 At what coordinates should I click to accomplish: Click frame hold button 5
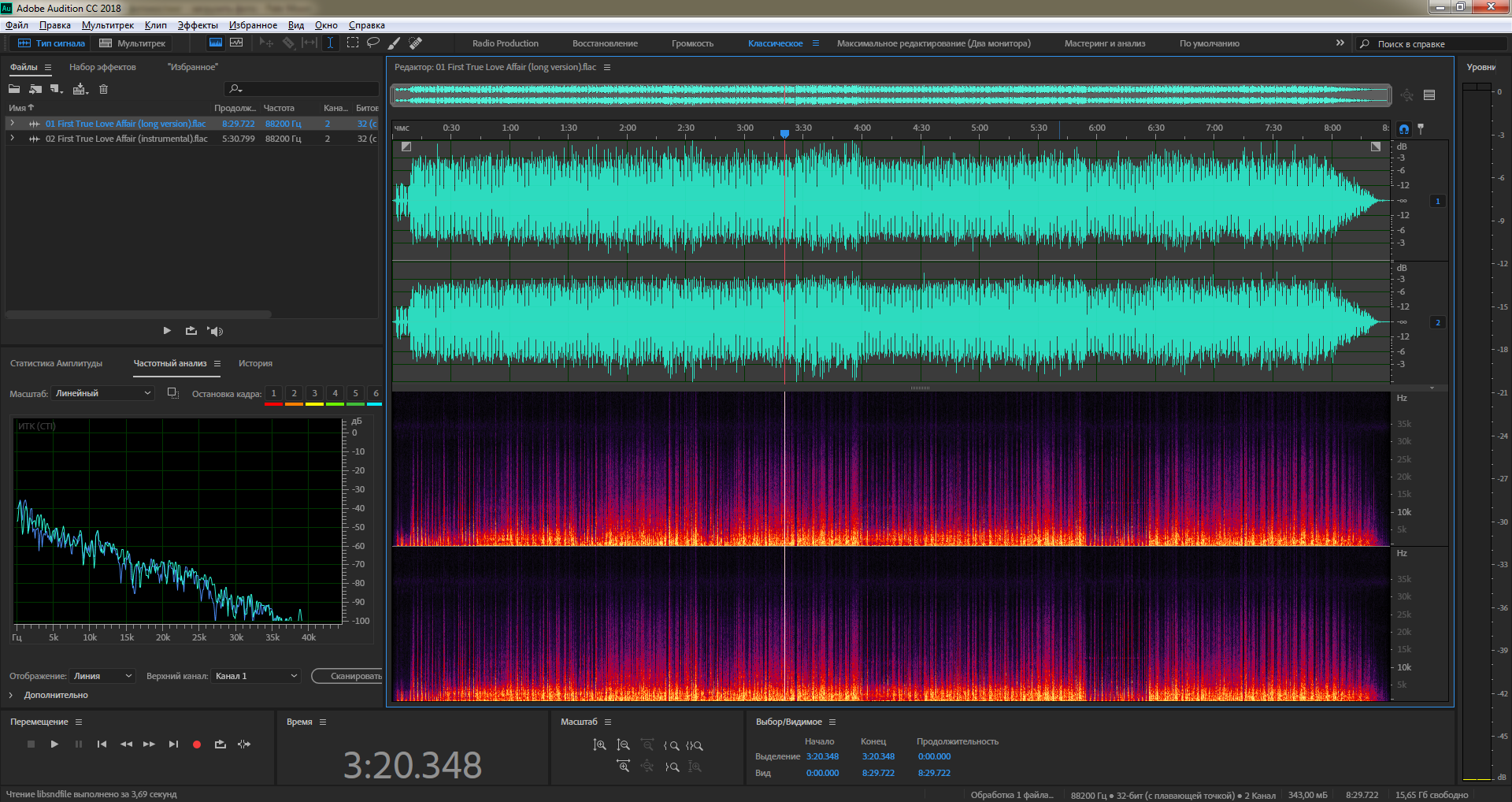[355, 394]
